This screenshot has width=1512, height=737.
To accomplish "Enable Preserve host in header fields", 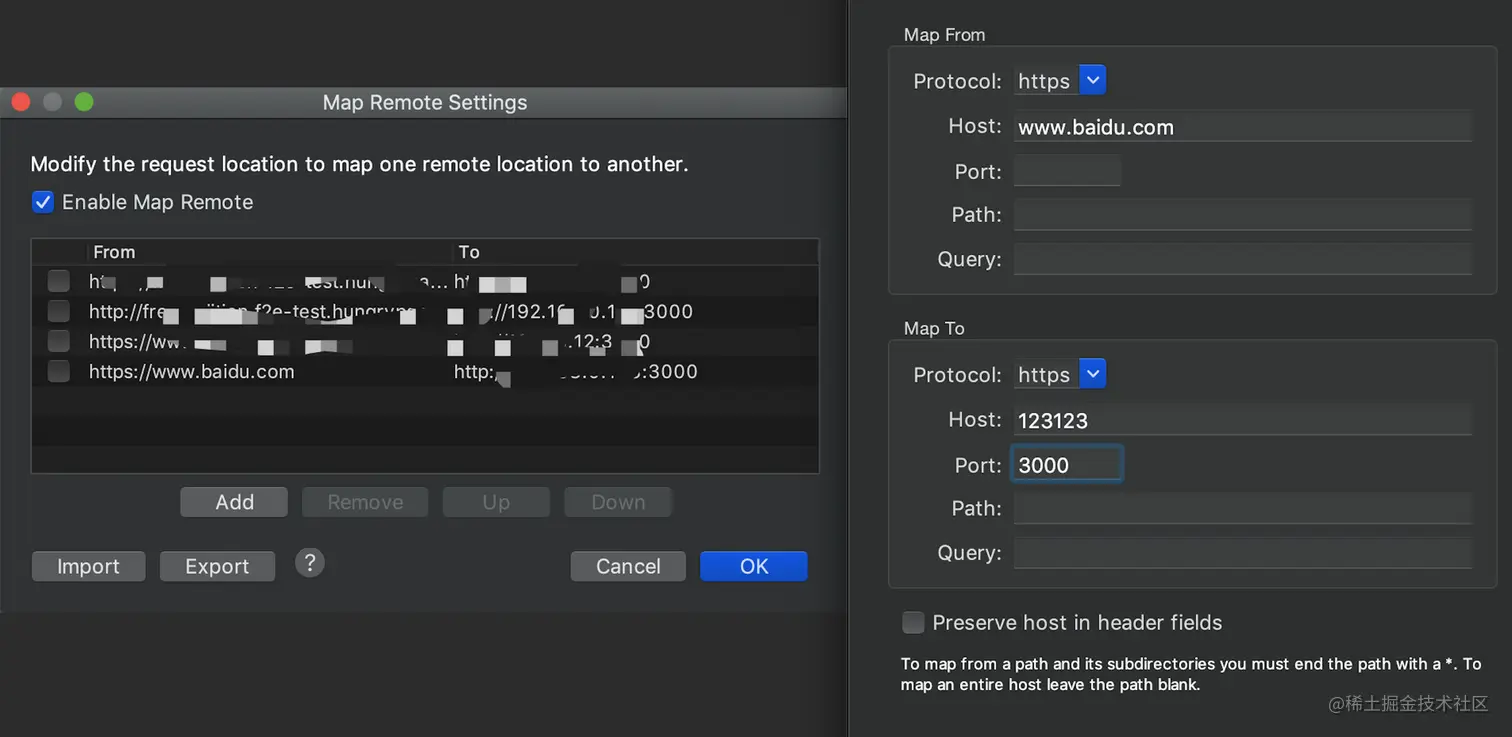I will coord(913,623).
